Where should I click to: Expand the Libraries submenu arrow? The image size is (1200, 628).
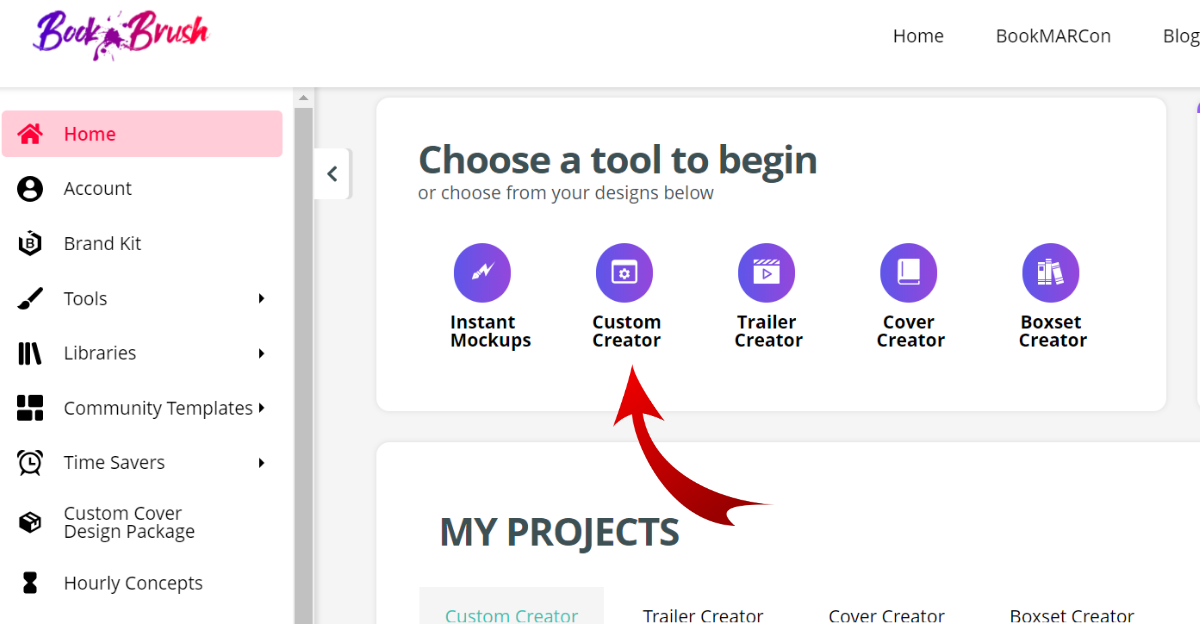click(x=261, y=353)
